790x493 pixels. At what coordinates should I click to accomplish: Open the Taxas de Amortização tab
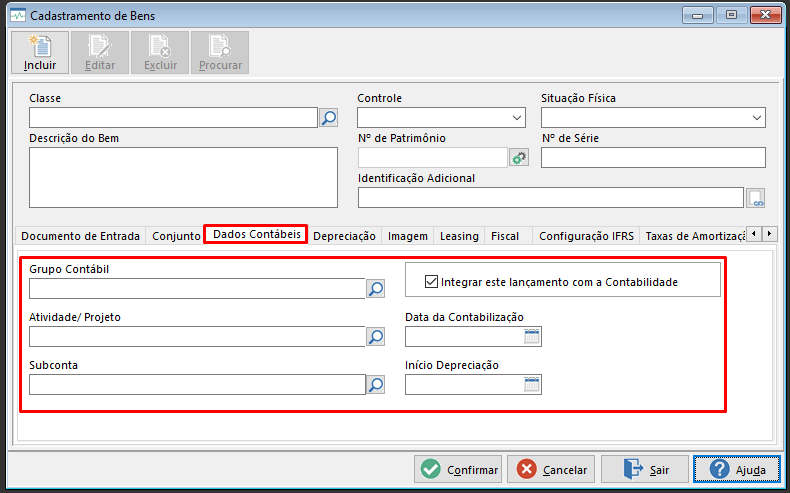694,236
